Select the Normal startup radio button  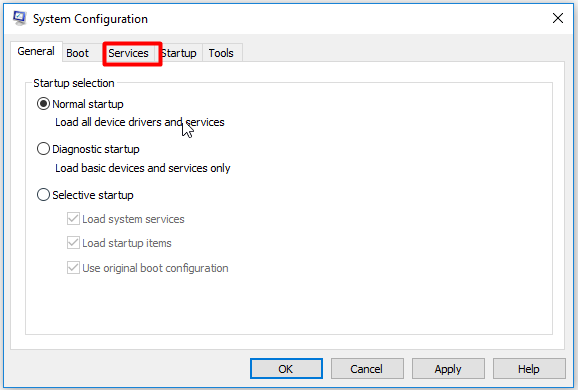coord(43,104)
